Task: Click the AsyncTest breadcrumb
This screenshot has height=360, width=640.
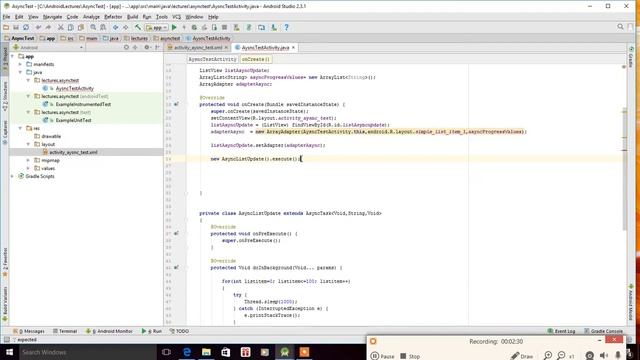Action: pos(19,38)
